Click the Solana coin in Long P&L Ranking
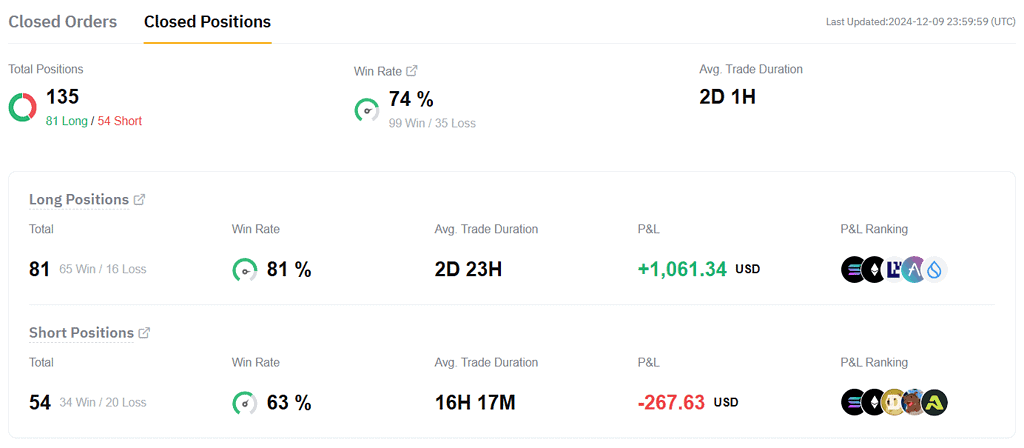This screenshot has height=448, width=1024. pyautogui.click(x=854, y=269)
